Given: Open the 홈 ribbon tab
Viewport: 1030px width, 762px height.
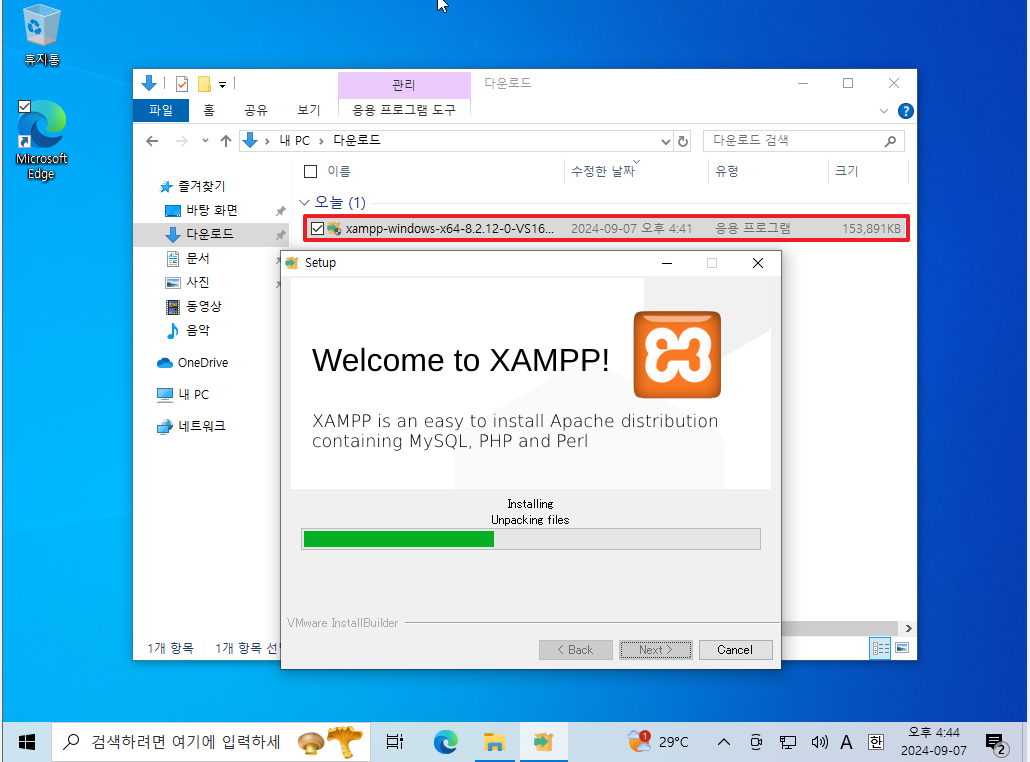Looking at the screenshot, I should (x=209, y=110).
